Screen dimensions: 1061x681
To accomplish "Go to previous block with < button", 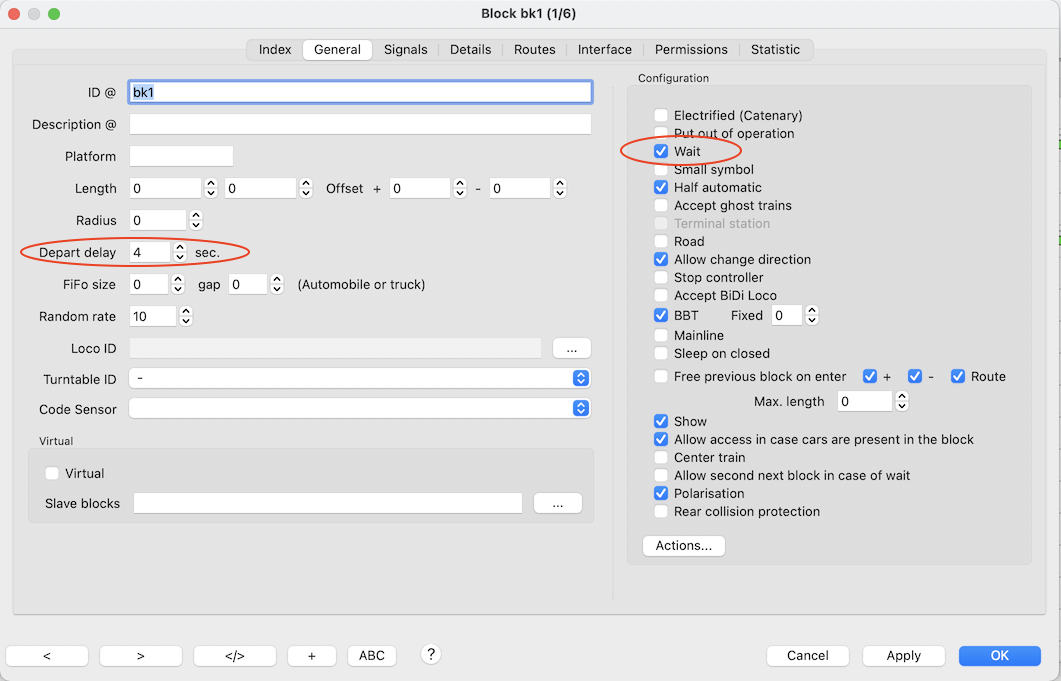I will [x=47, y=656].
